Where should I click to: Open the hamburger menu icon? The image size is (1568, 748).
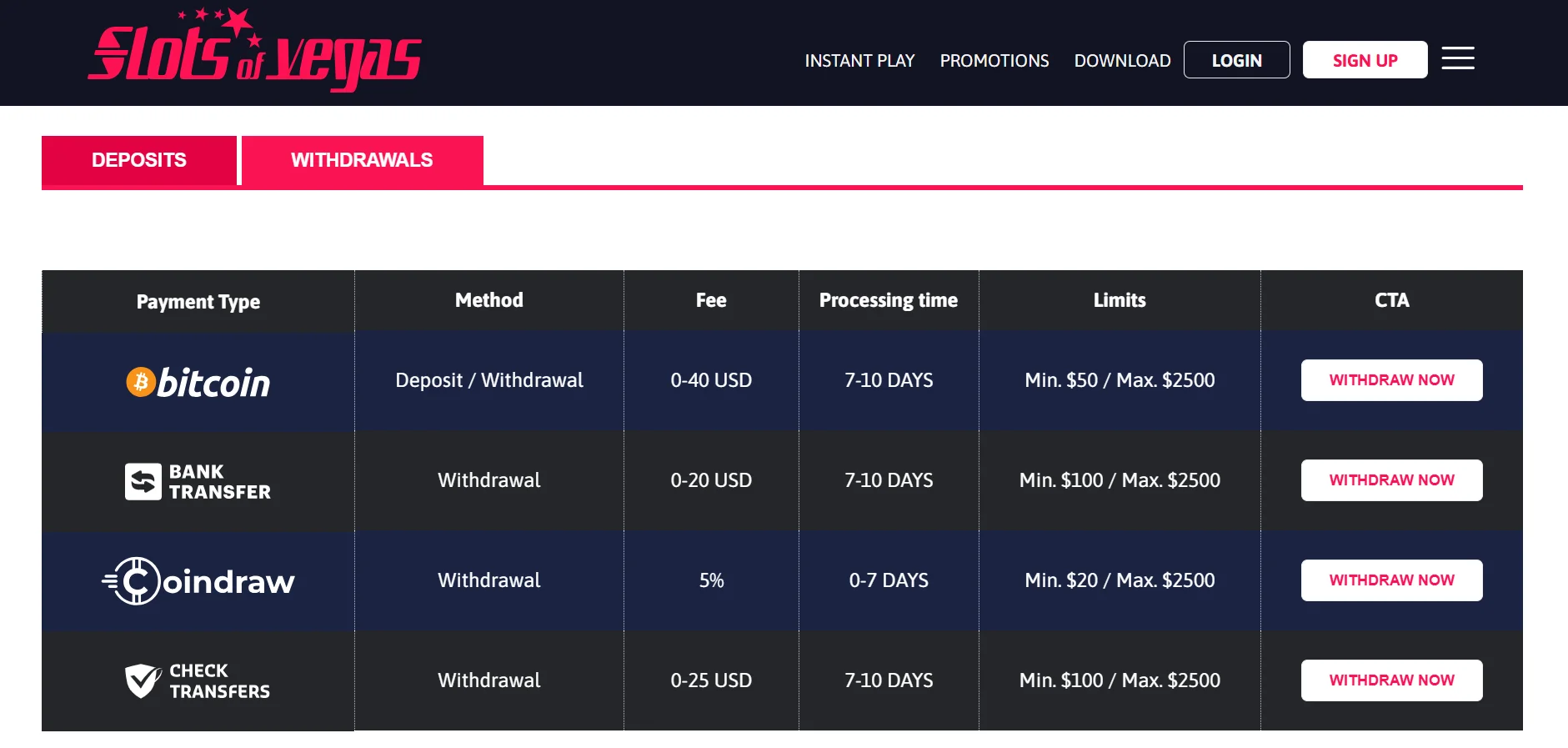pos(1457,58)
